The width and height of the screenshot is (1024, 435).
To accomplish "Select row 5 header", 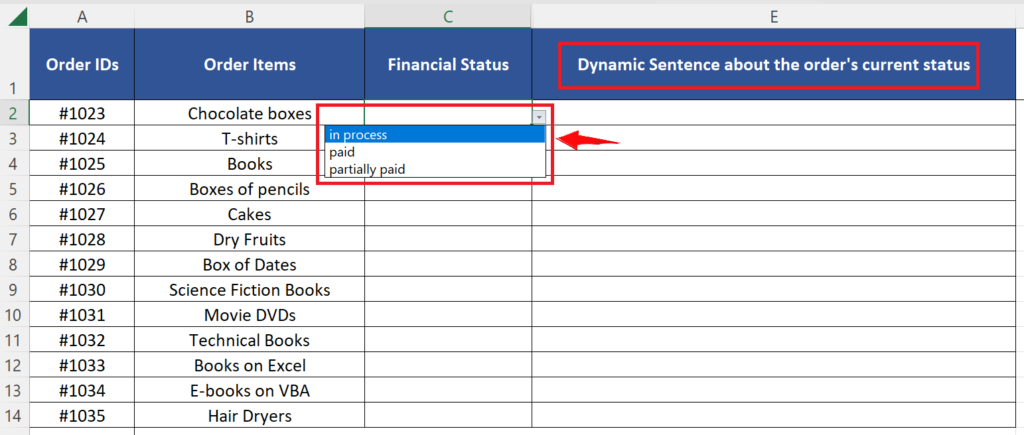I will coord(14,189).
